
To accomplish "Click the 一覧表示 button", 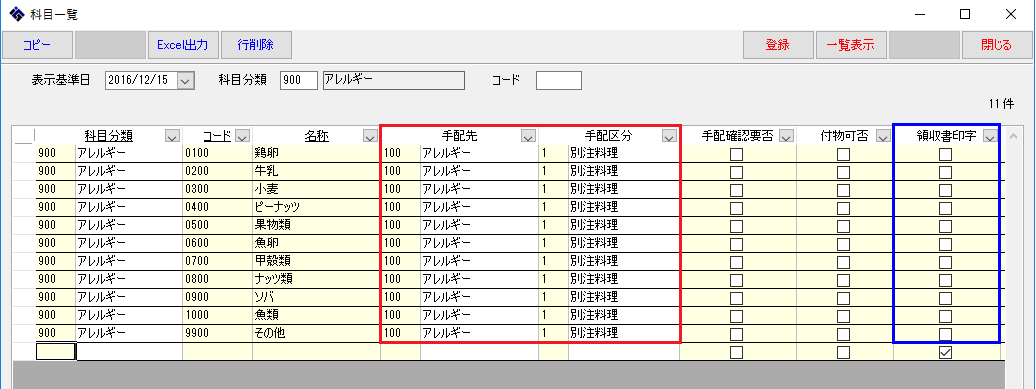I will click(x=851, y=45).
